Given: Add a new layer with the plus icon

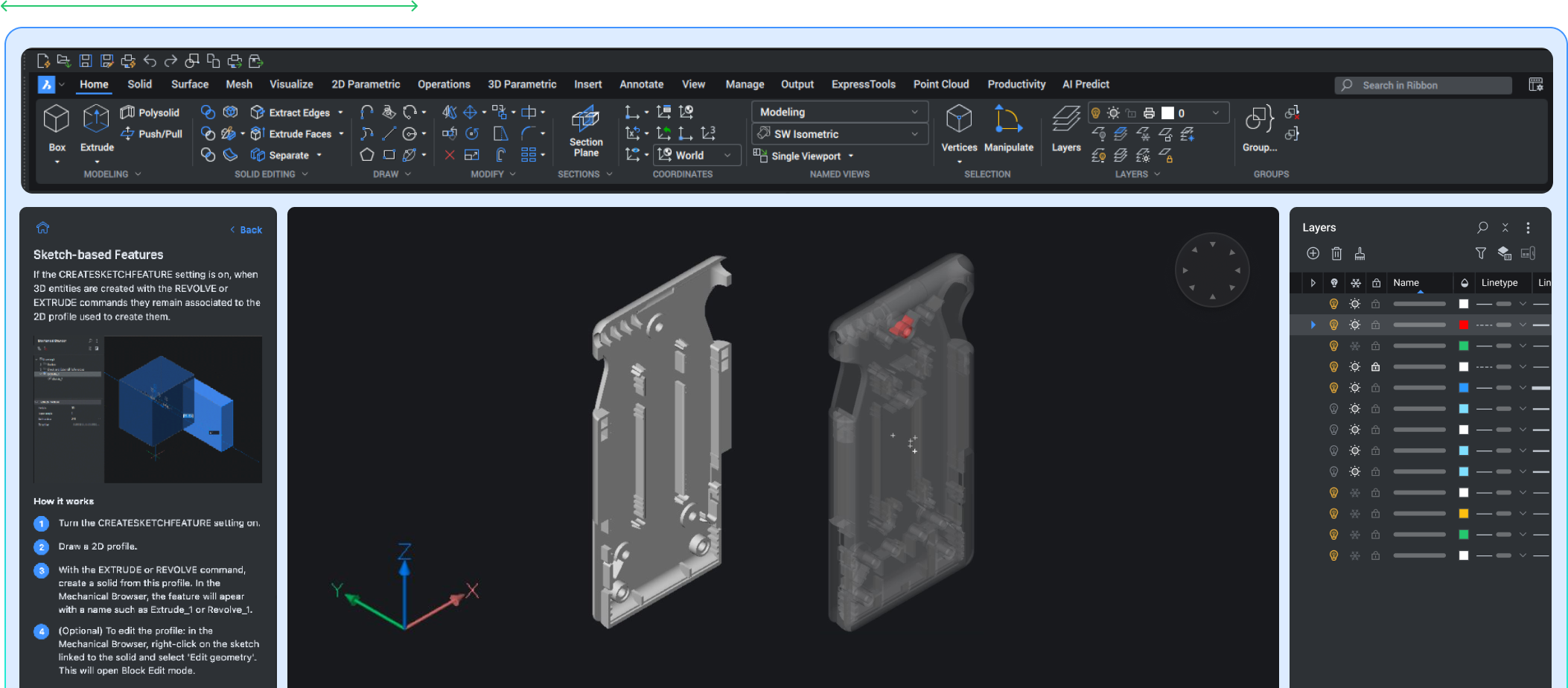Looking at the screenshot, I should point(1313,253).
